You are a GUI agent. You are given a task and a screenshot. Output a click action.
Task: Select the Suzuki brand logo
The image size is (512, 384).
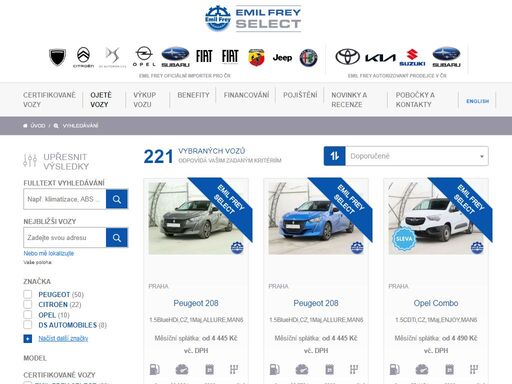(x=412, y=57)
